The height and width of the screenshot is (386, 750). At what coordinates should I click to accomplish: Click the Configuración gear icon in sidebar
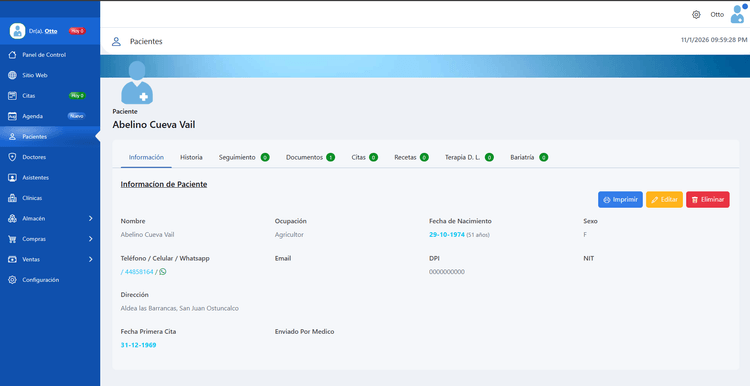(13, 280)
